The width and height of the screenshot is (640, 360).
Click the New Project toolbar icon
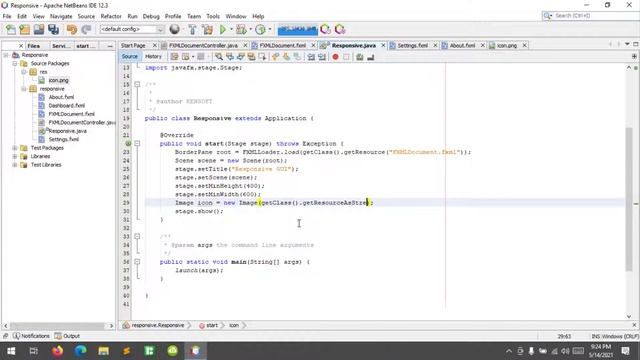click(x=24, y=29)
